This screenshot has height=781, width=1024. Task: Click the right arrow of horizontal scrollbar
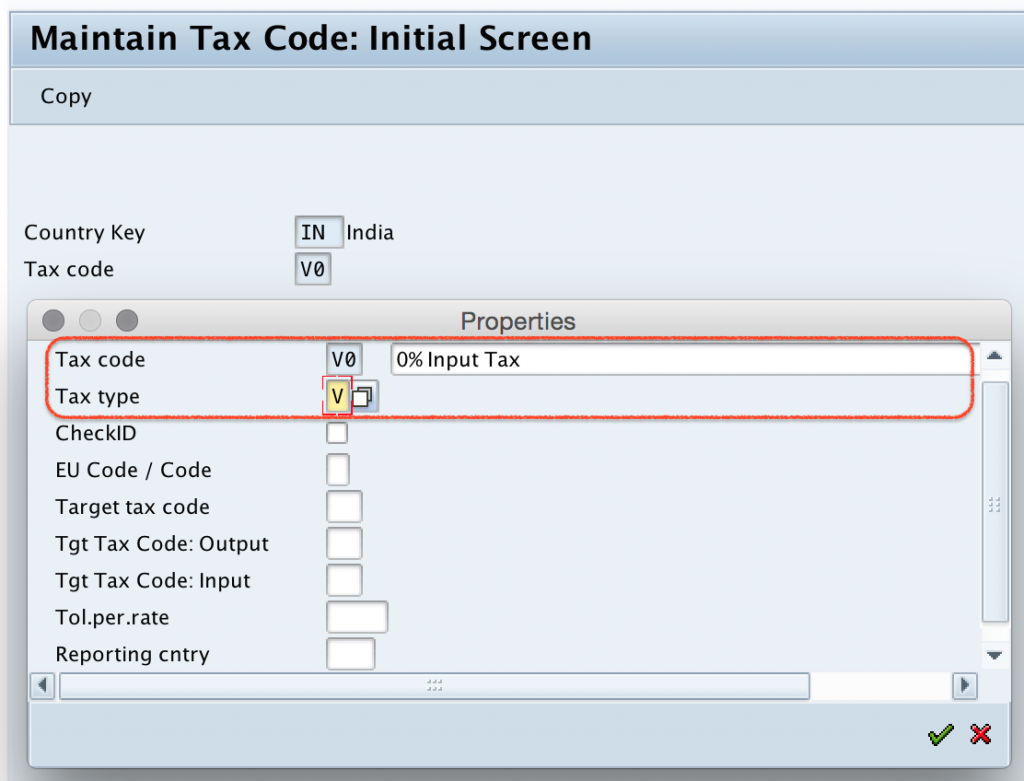coord(964,686)
